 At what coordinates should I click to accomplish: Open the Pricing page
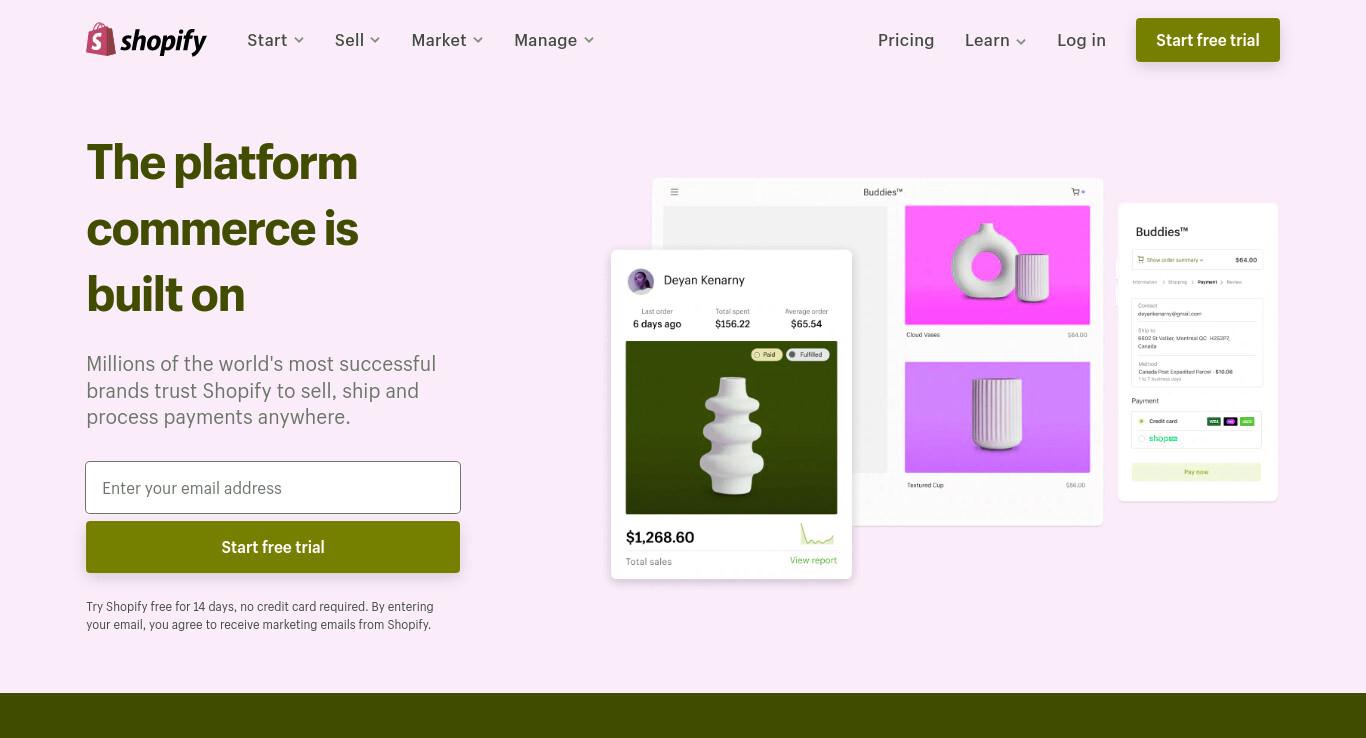click(x=906, y=40)
